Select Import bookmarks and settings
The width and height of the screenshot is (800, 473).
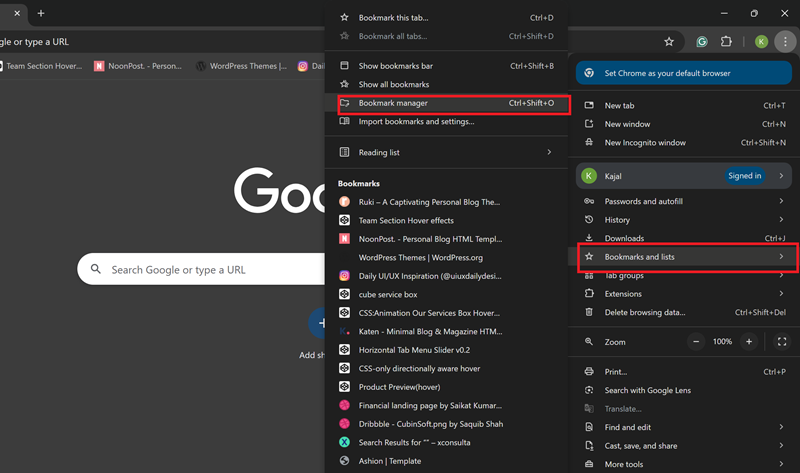446,121
